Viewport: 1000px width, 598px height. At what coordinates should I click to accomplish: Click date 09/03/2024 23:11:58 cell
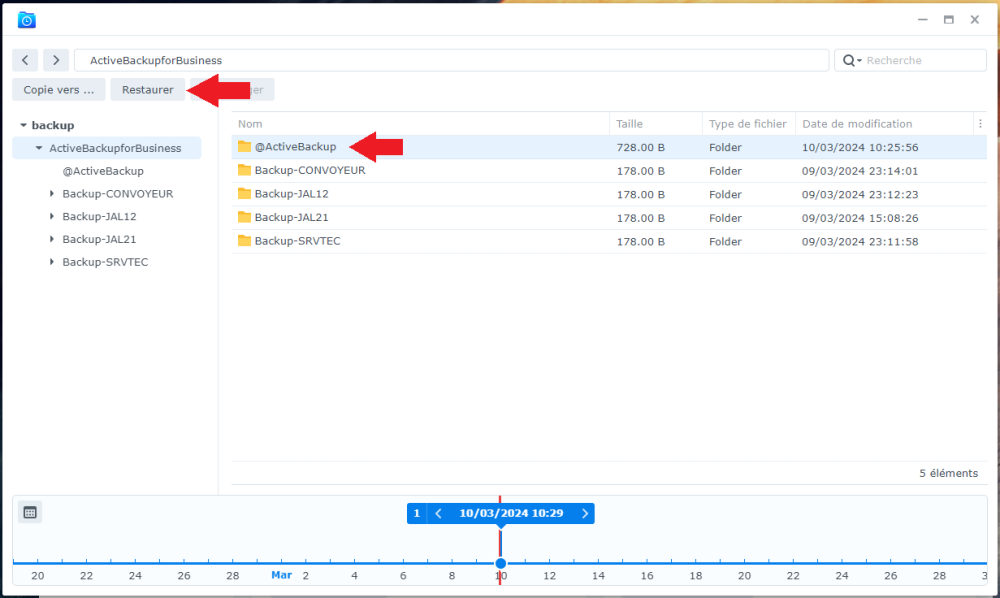[x=860, y=242]
